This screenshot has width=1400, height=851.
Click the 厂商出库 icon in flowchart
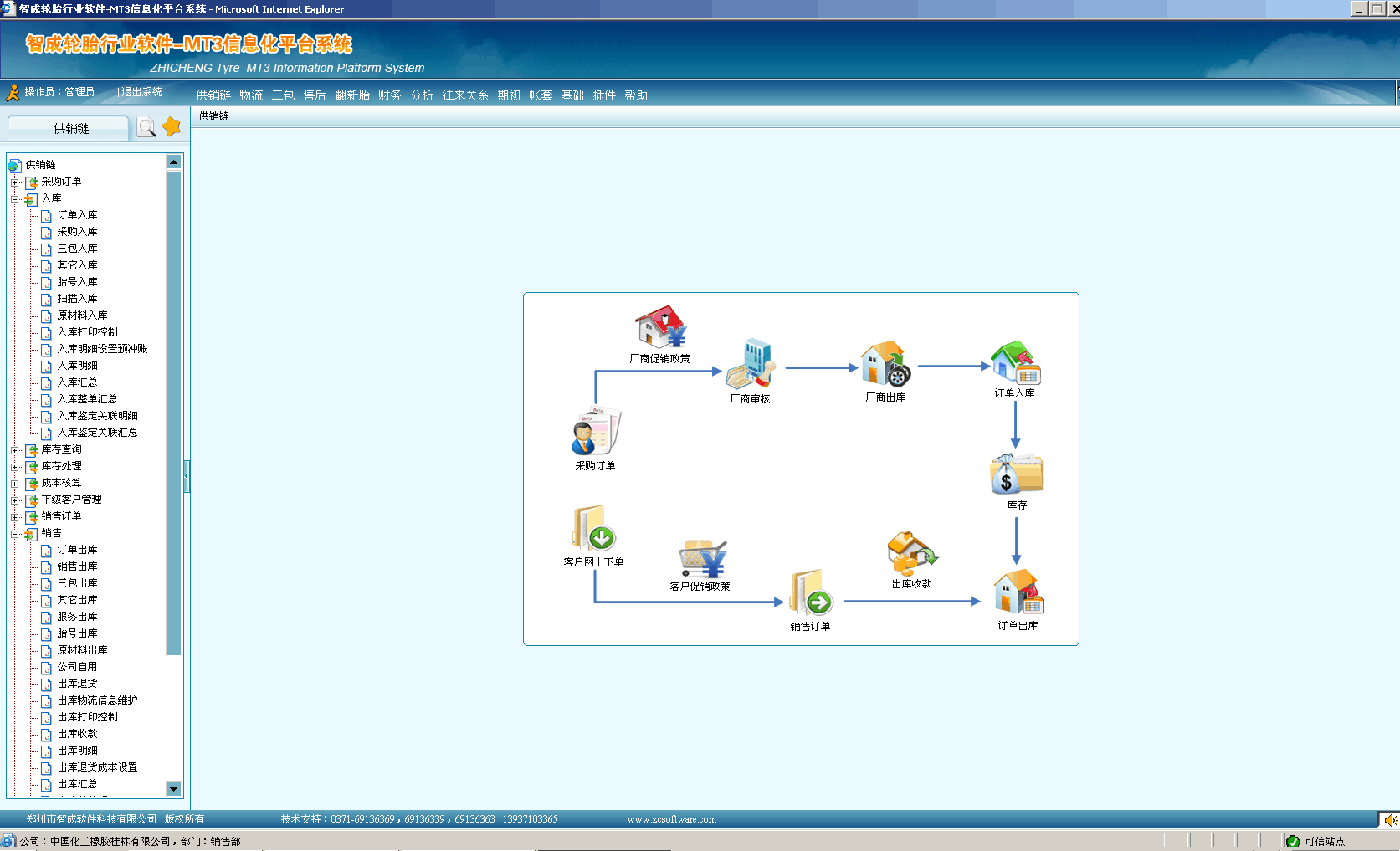[885, 364]
